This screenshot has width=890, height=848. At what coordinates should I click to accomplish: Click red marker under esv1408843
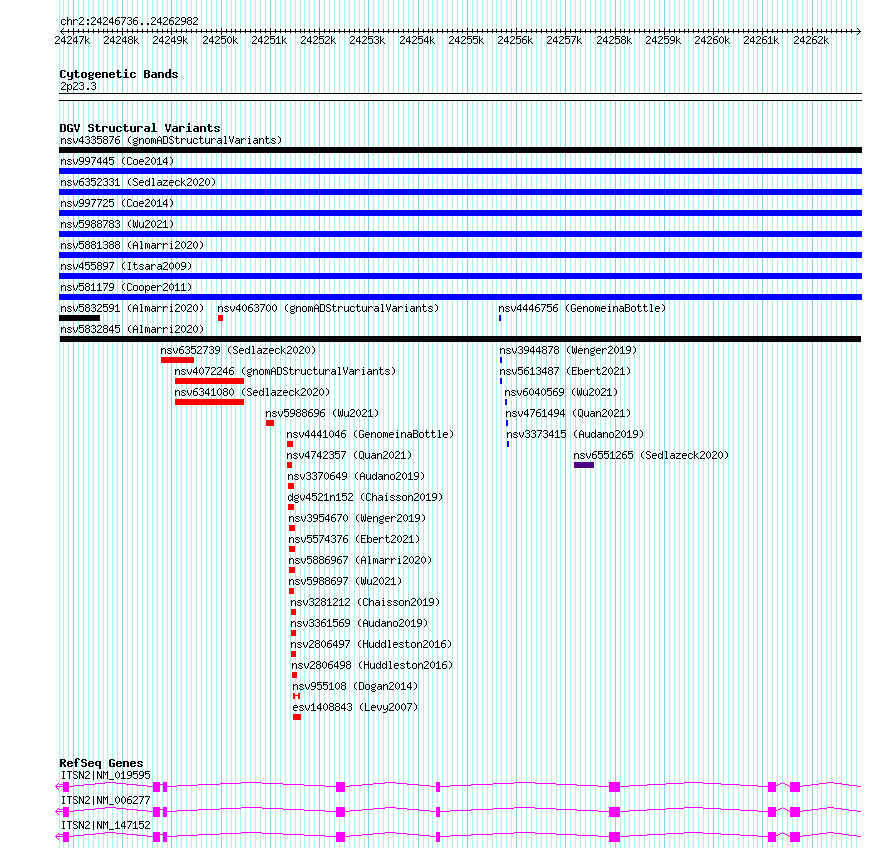(x=297, y=717)
